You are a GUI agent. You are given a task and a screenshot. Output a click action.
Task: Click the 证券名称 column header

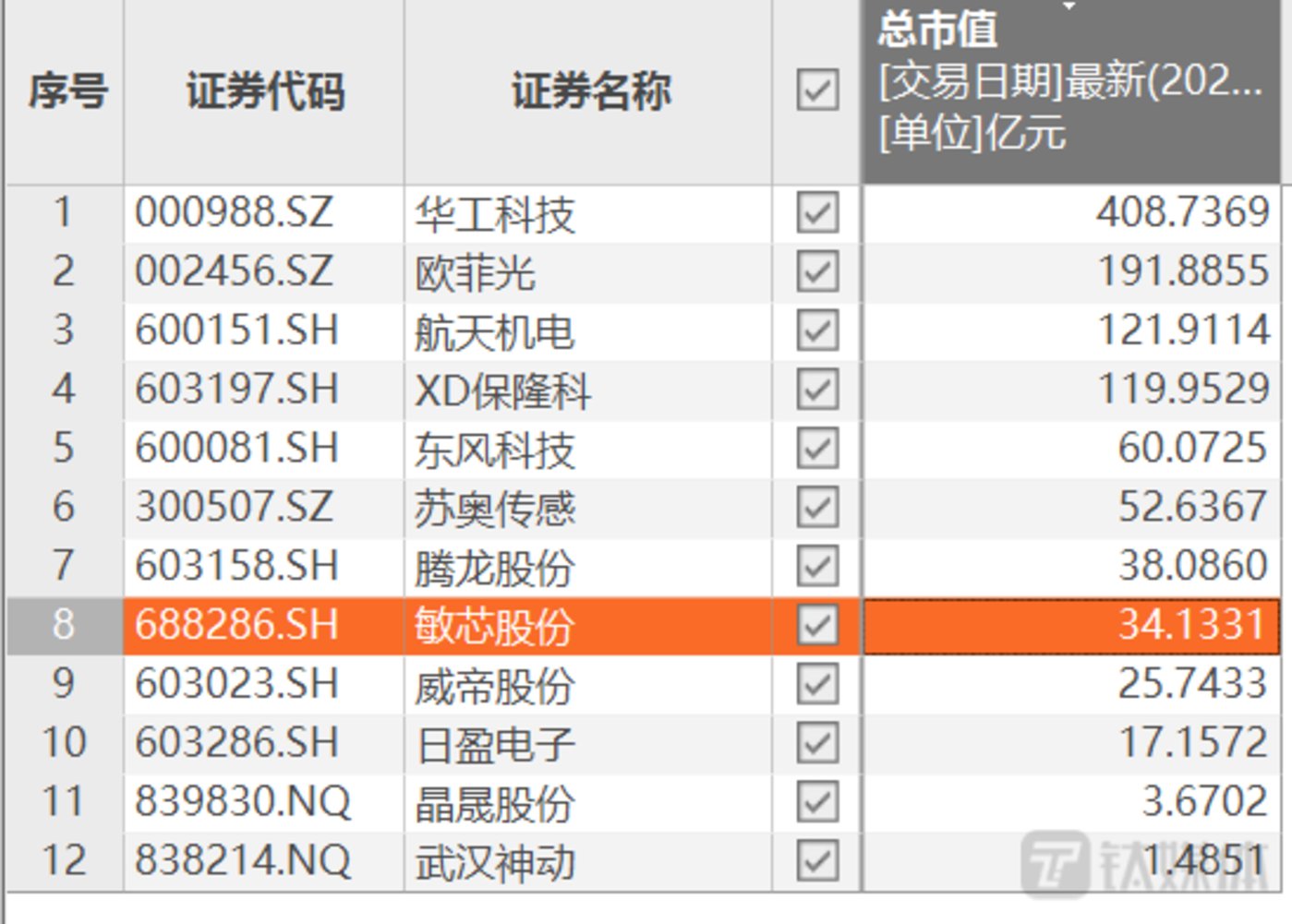pos(589,92)
